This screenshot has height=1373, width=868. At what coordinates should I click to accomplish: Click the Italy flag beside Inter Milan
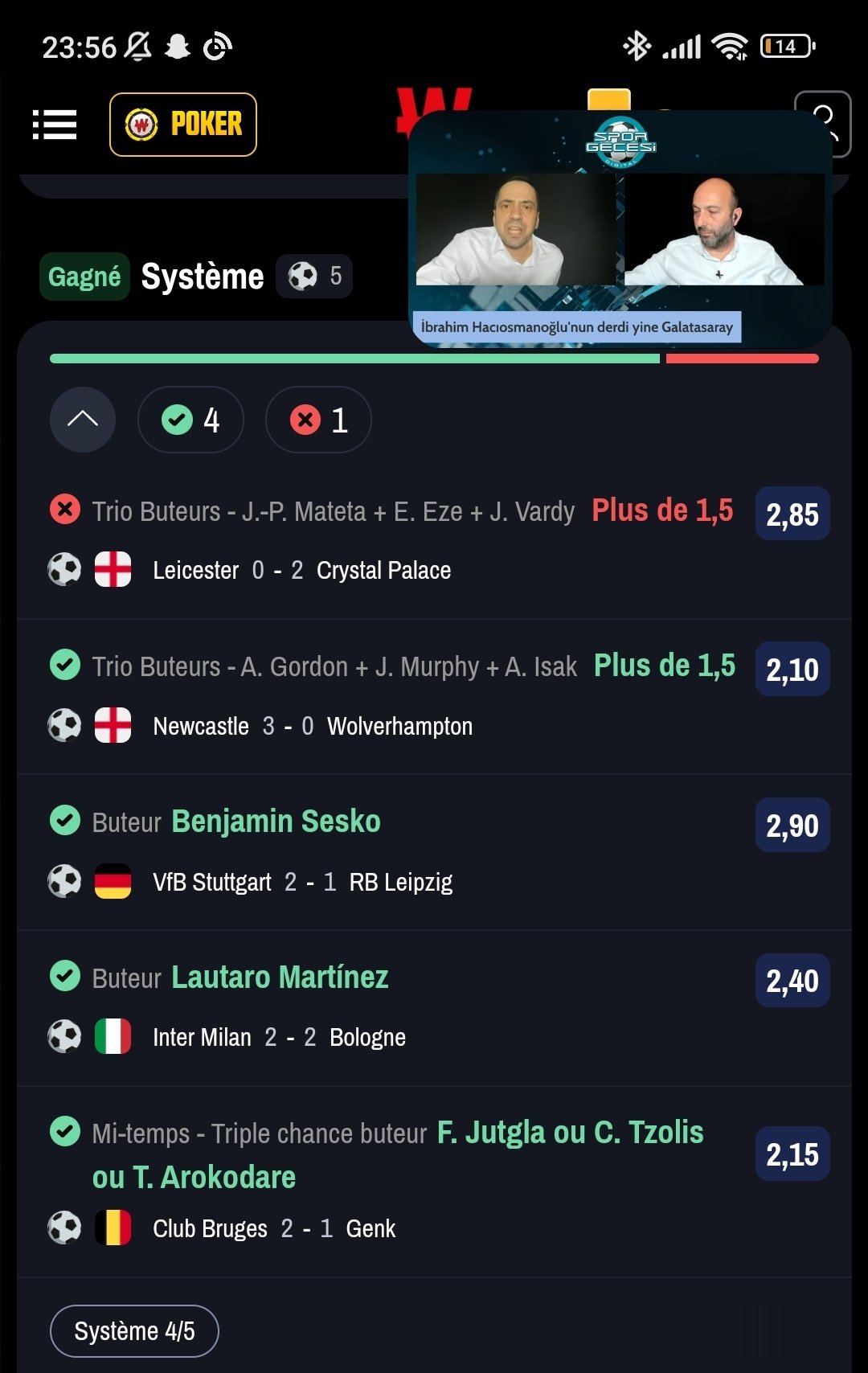113,1037
